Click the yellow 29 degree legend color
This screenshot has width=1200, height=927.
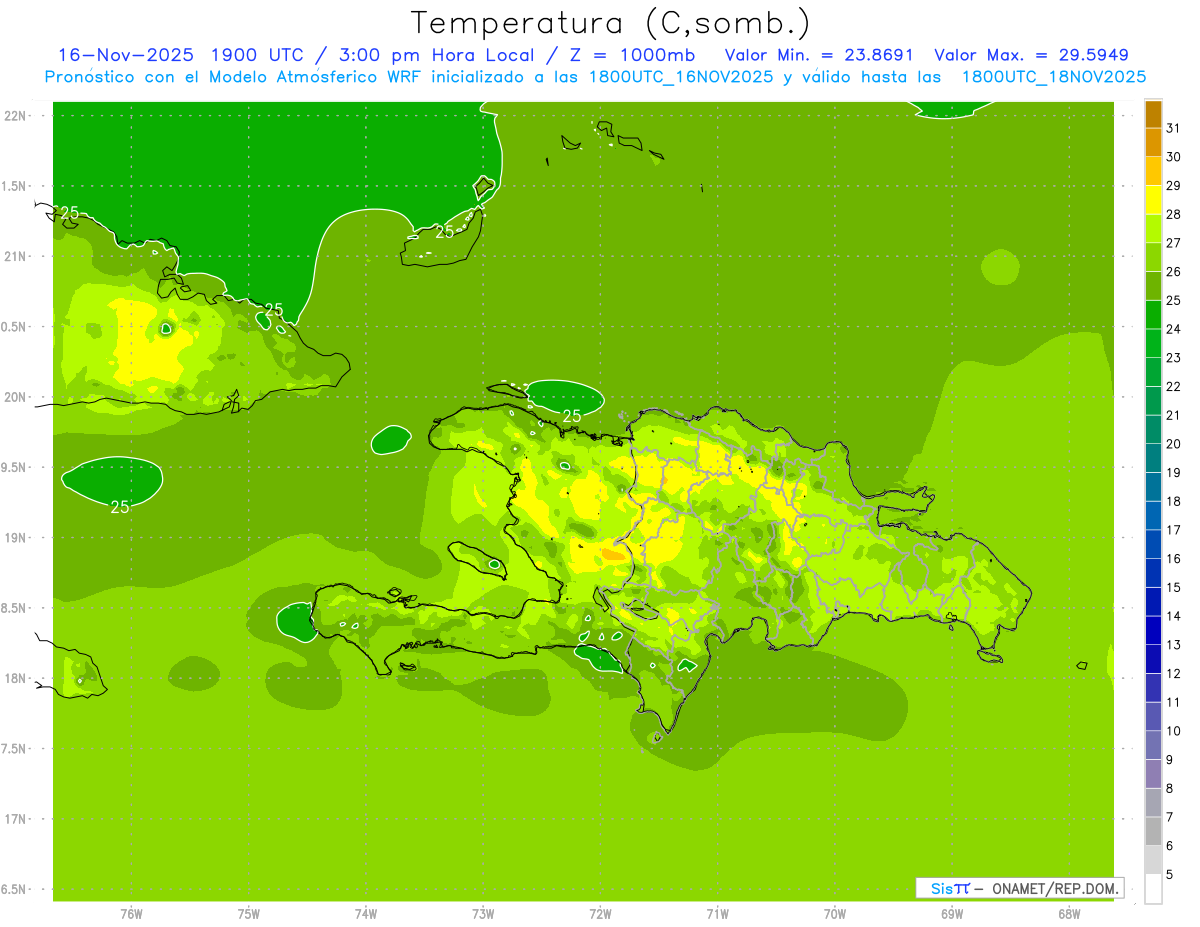point(1153,172)
